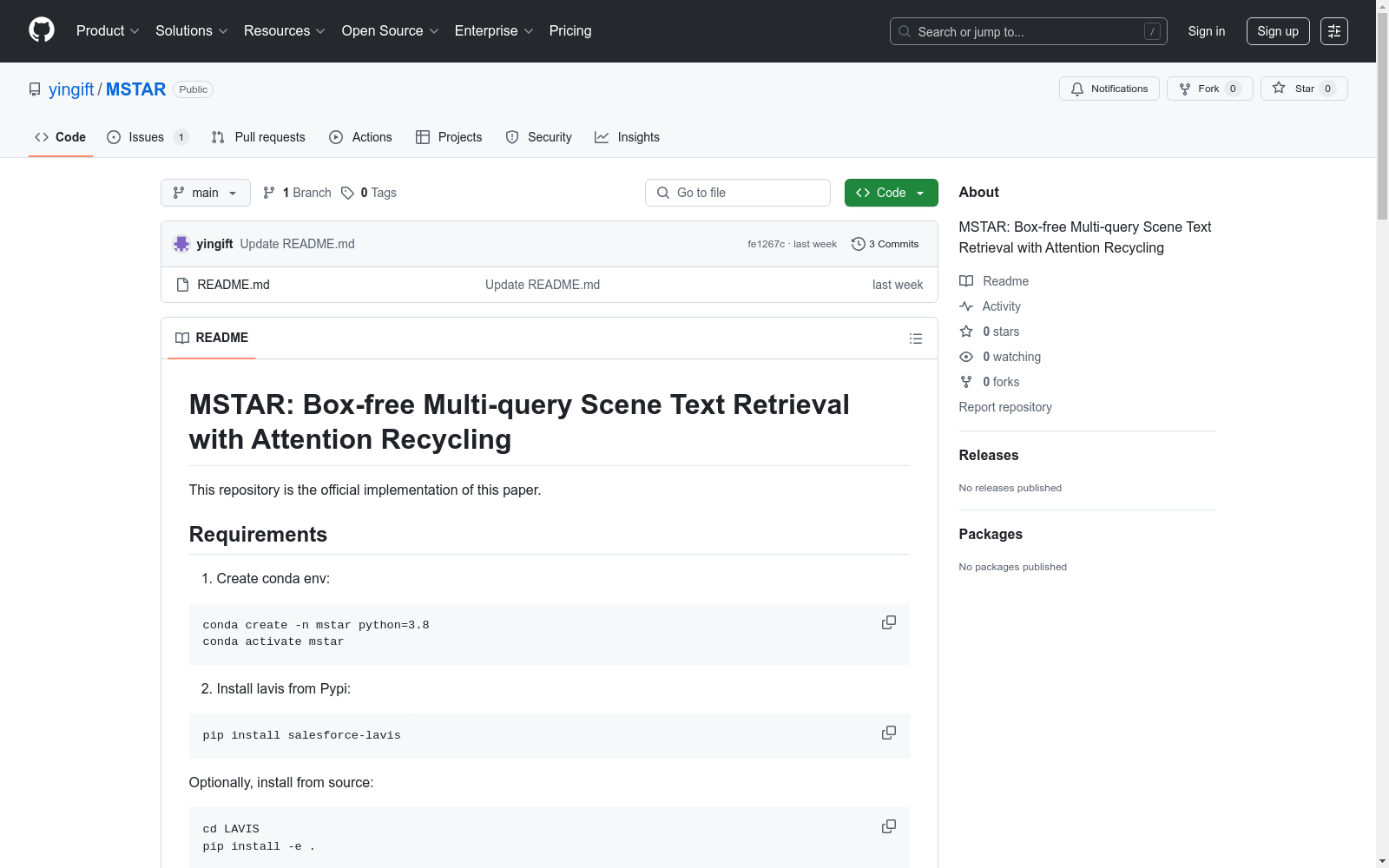1389x868 pixels.
Task: Expand the Solutions menu
Action: coord(191,30)
